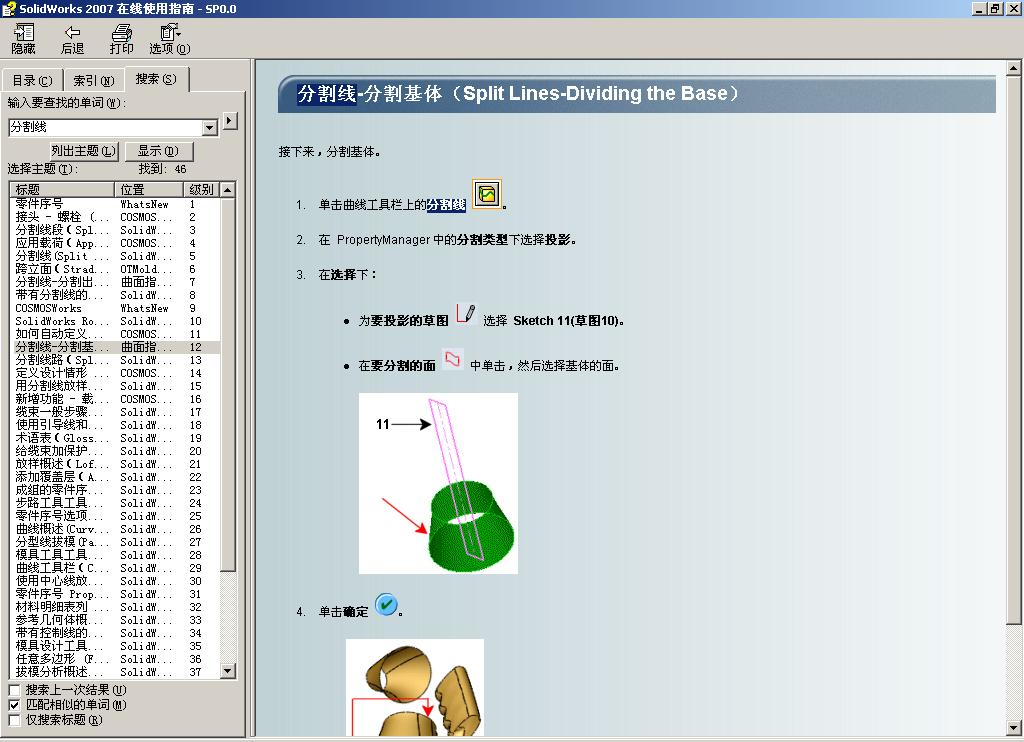Click the content pane scroll down arrow

pyautogui.click(x=1014, y=728)
